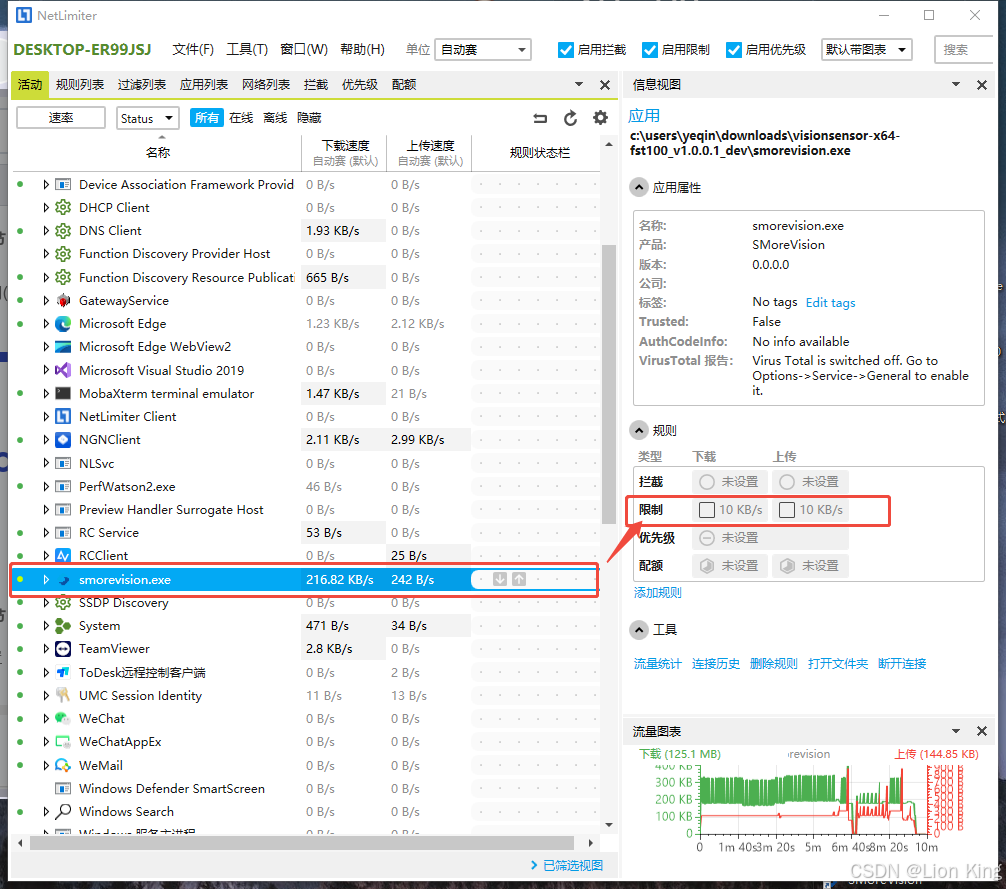The height and width of the screenshot is (889, 1006).
Task: Click the WeChat icon in list
Action: pos(63,718)
